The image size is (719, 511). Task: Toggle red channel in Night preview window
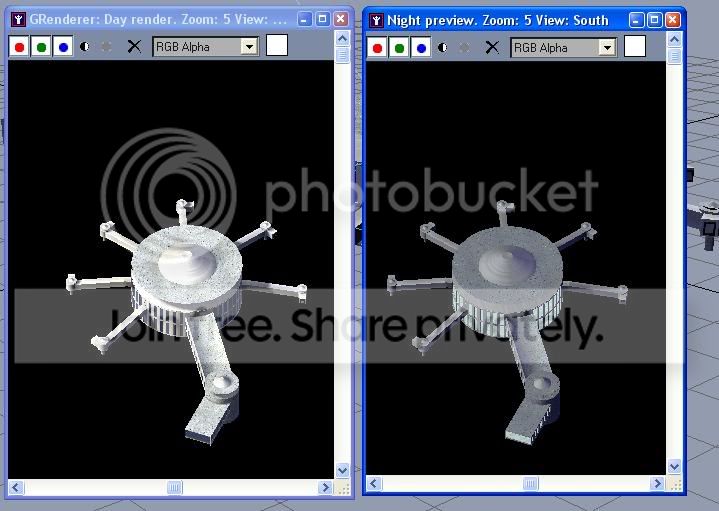(377, 48)
